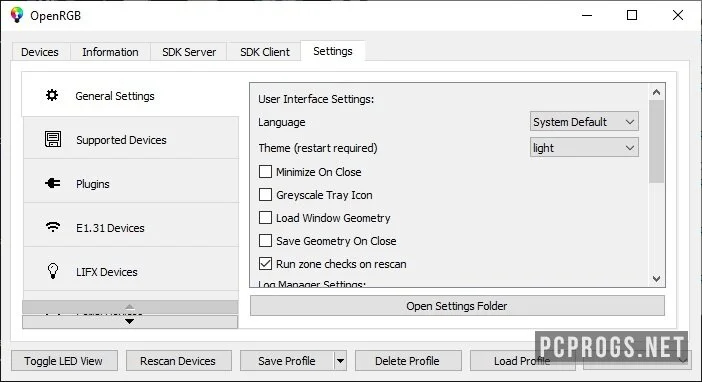This screenshot has height=382, width=702.
Task: Open the Language dropdown
Action: tap(584, 122)
